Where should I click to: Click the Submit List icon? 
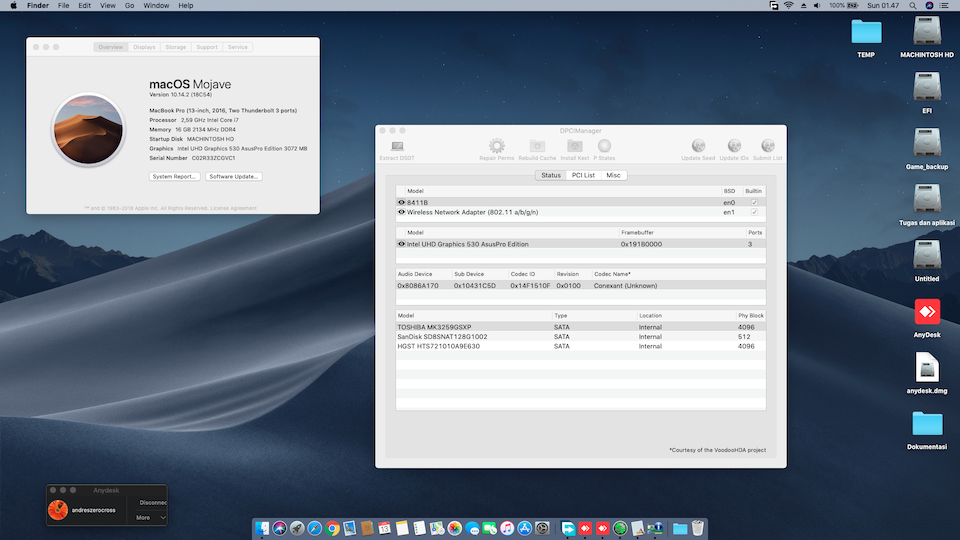pos(767,147)
